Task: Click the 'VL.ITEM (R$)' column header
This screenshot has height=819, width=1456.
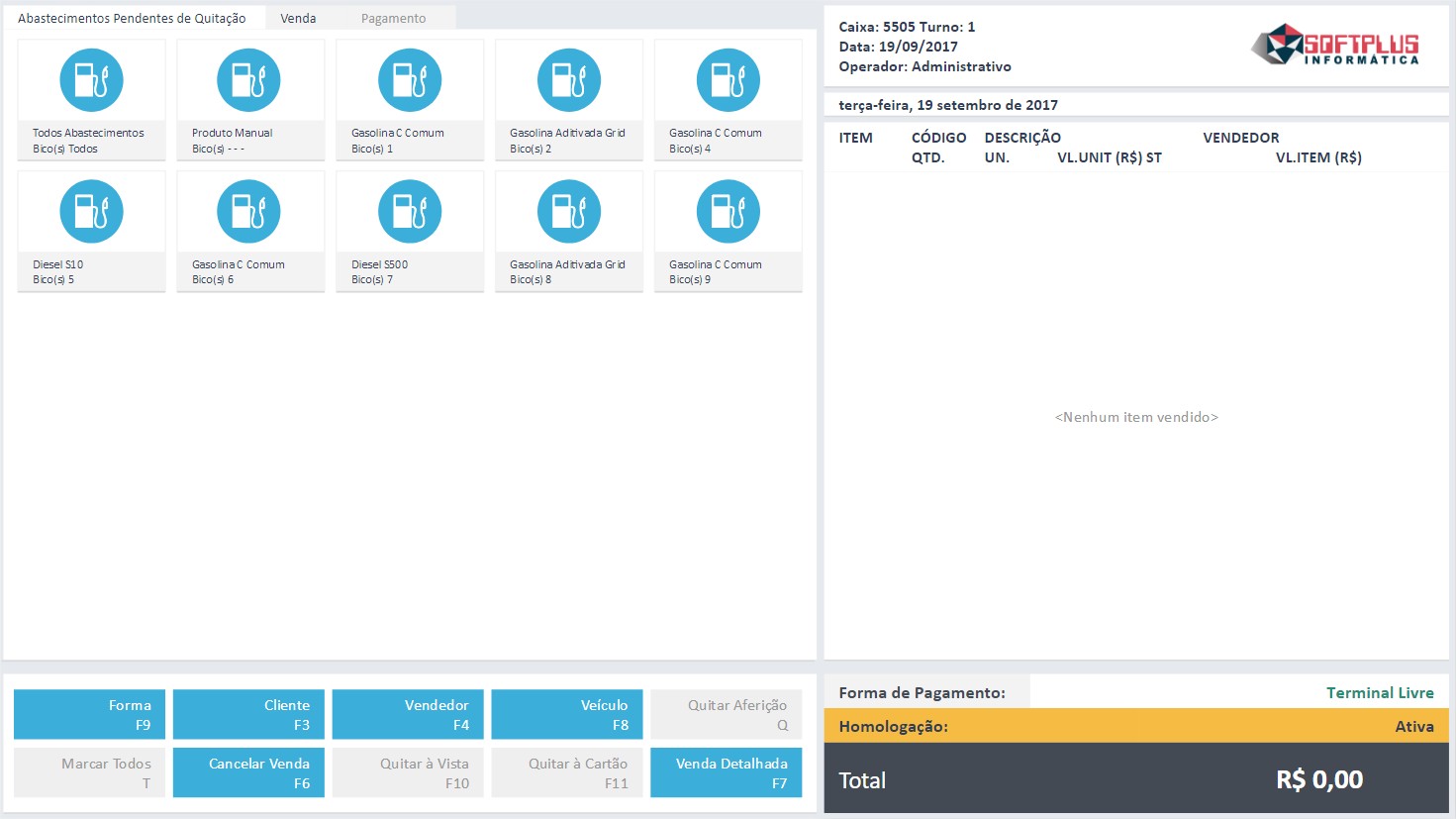Action: click(1318, 157)
